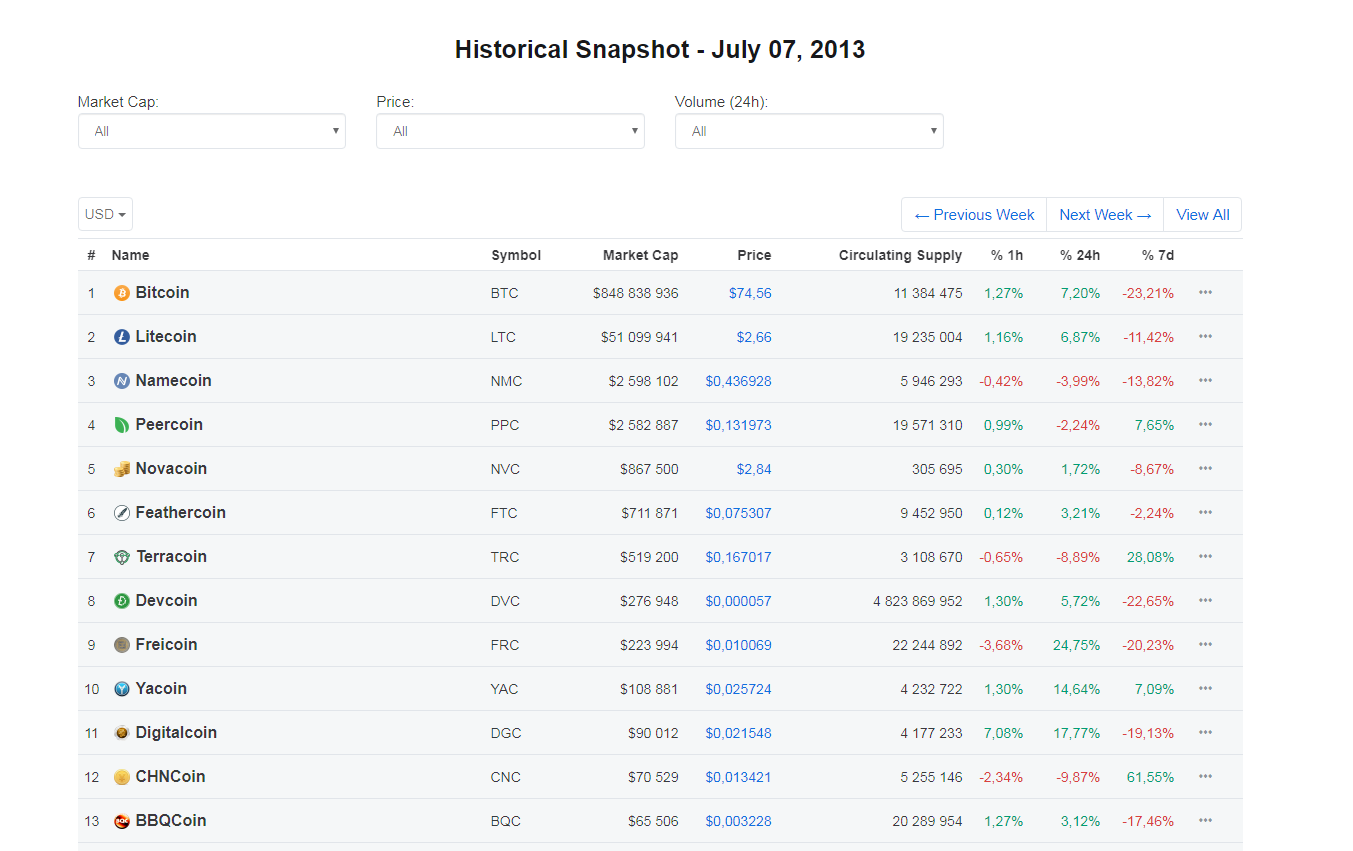
Task: Open the Volume (24h) filter dropdown
Action: (809, 131)
